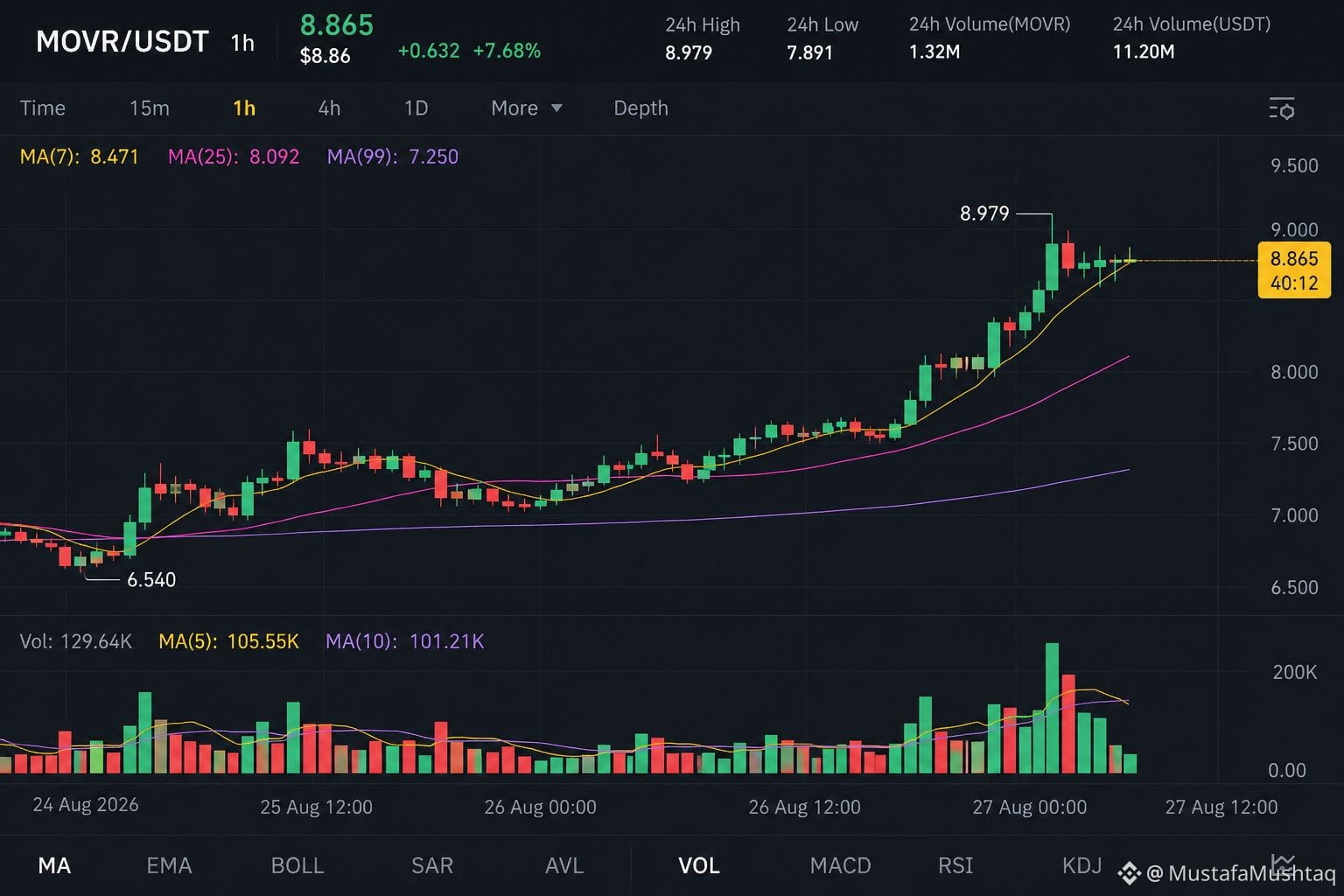The width and height of the screenshot is (1344, 896).
Task: Click the large green 8.865 header price
Action: [x=337, y=24]
